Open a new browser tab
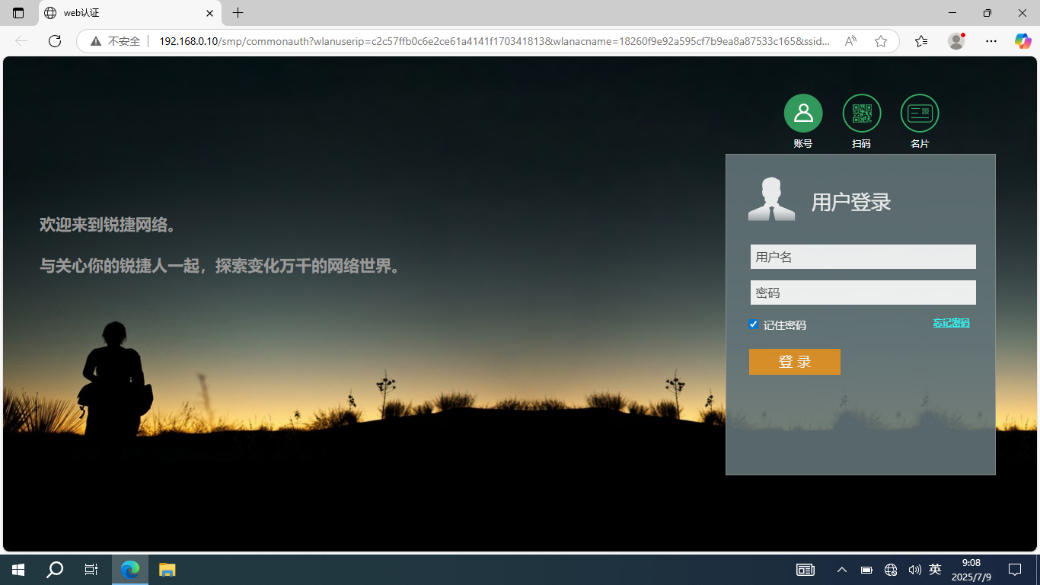This screenshot has height=585, width=1040. click(x=238, y=13)
